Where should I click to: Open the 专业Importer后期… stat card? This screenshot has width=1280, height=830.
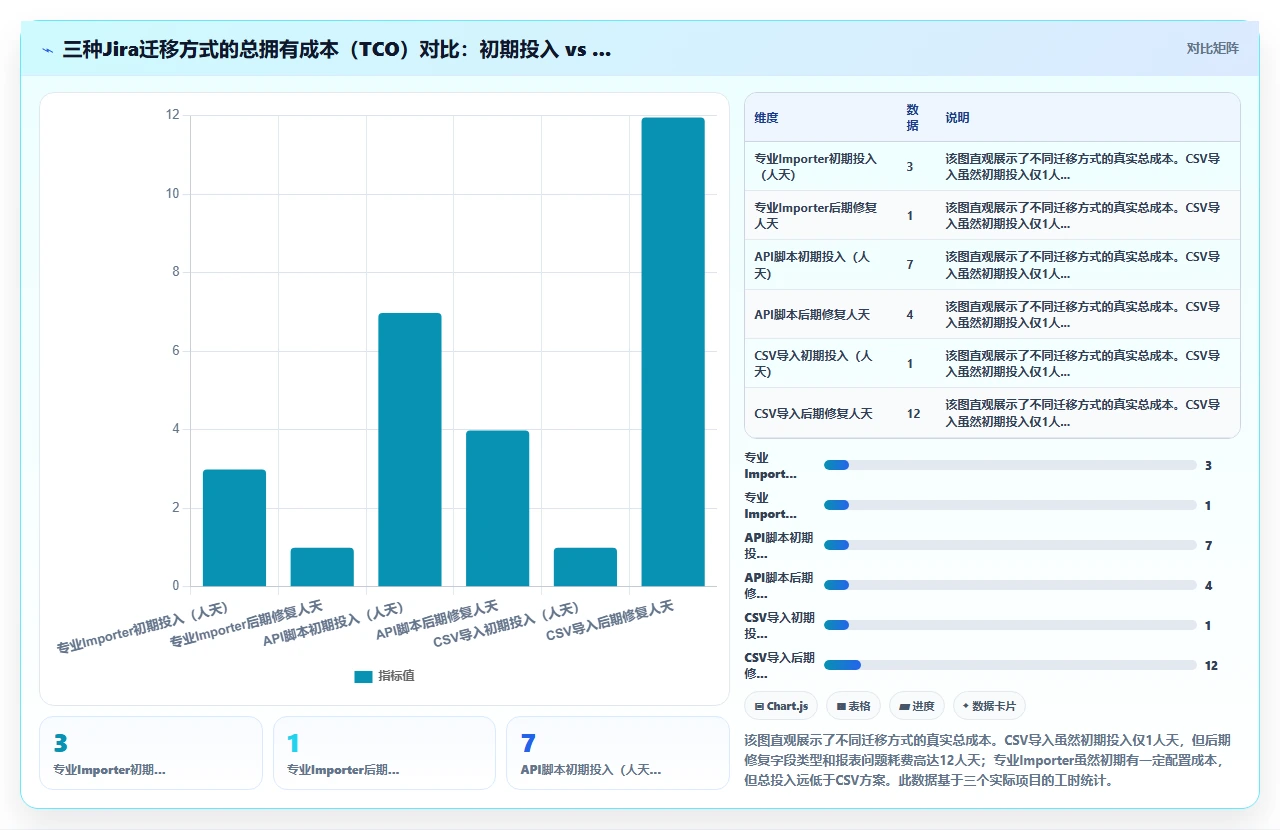click(384, 753)
